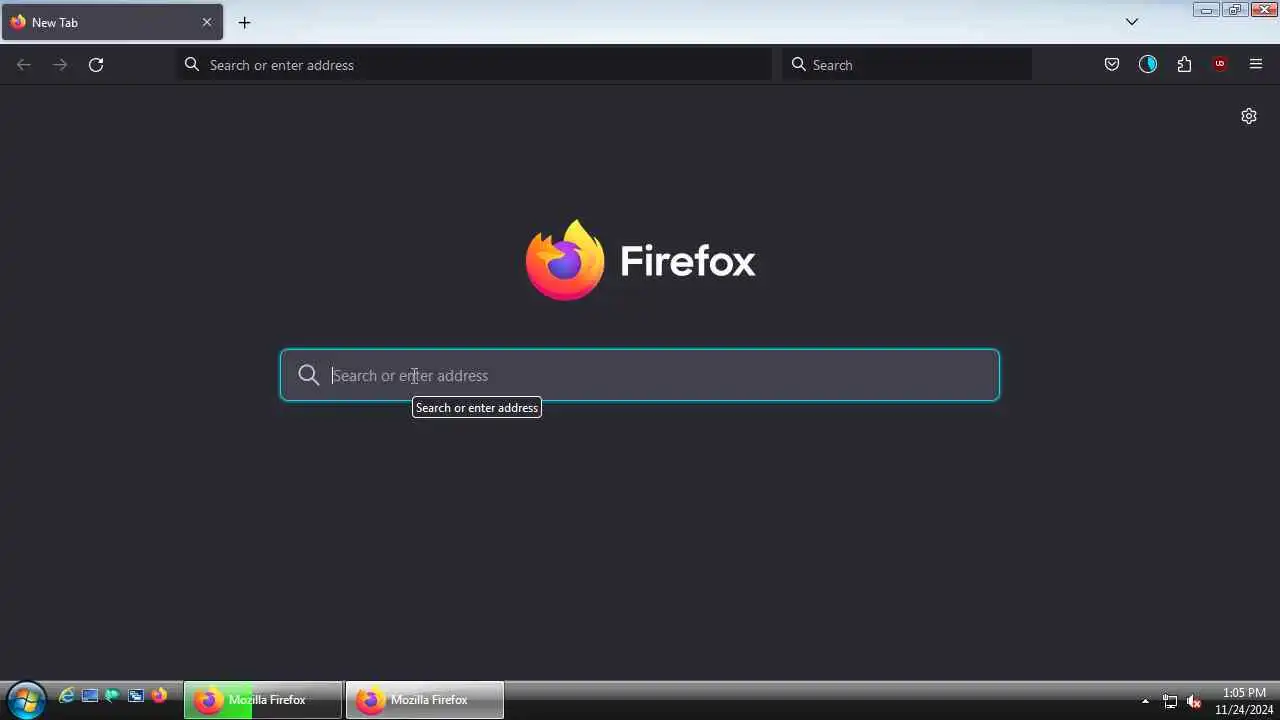
Task: Show hidden system tray icons
Action: [x=1145, y=701]
